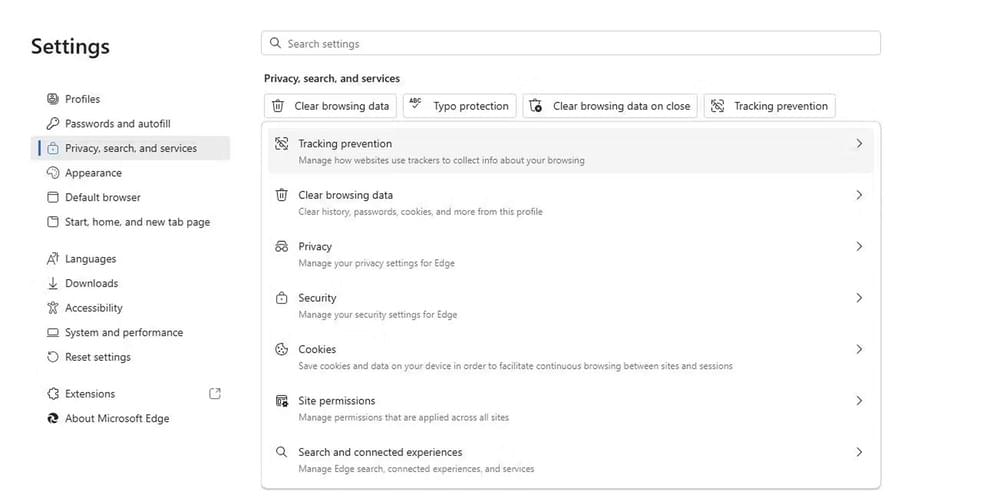Click the Tracking prevention chip label
The height and width of the screenshot is (501, 1000).
pos(781,106)
